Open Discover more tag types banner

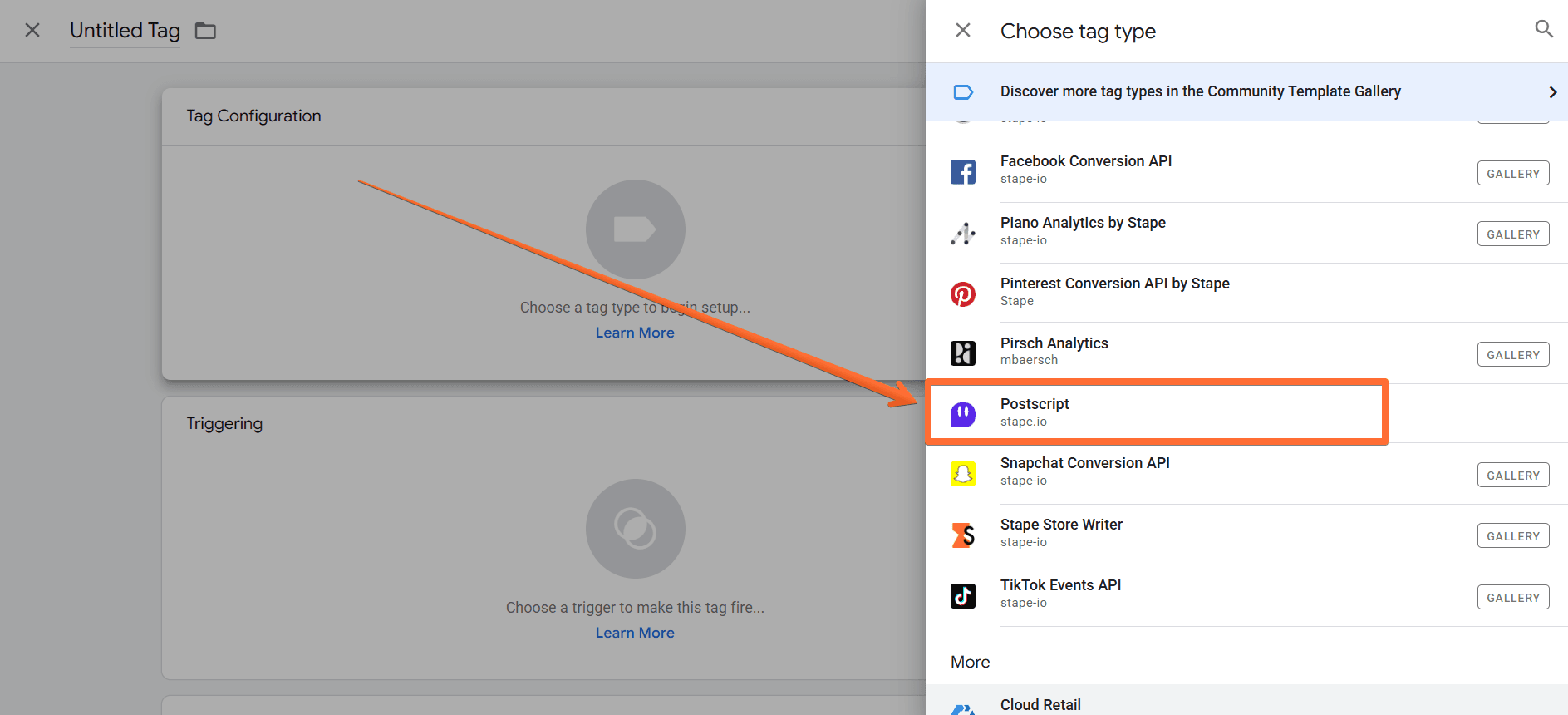coord(1246,91)
